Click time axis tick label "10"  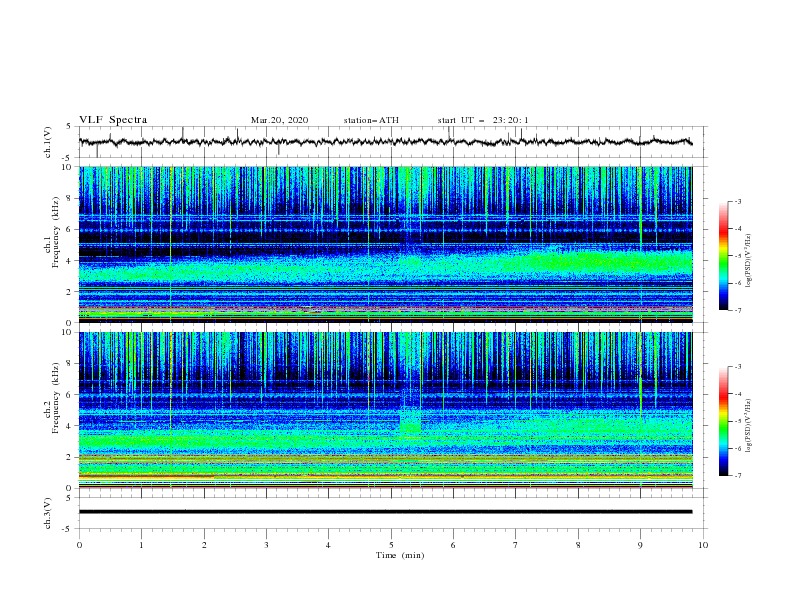pos(703,545)
